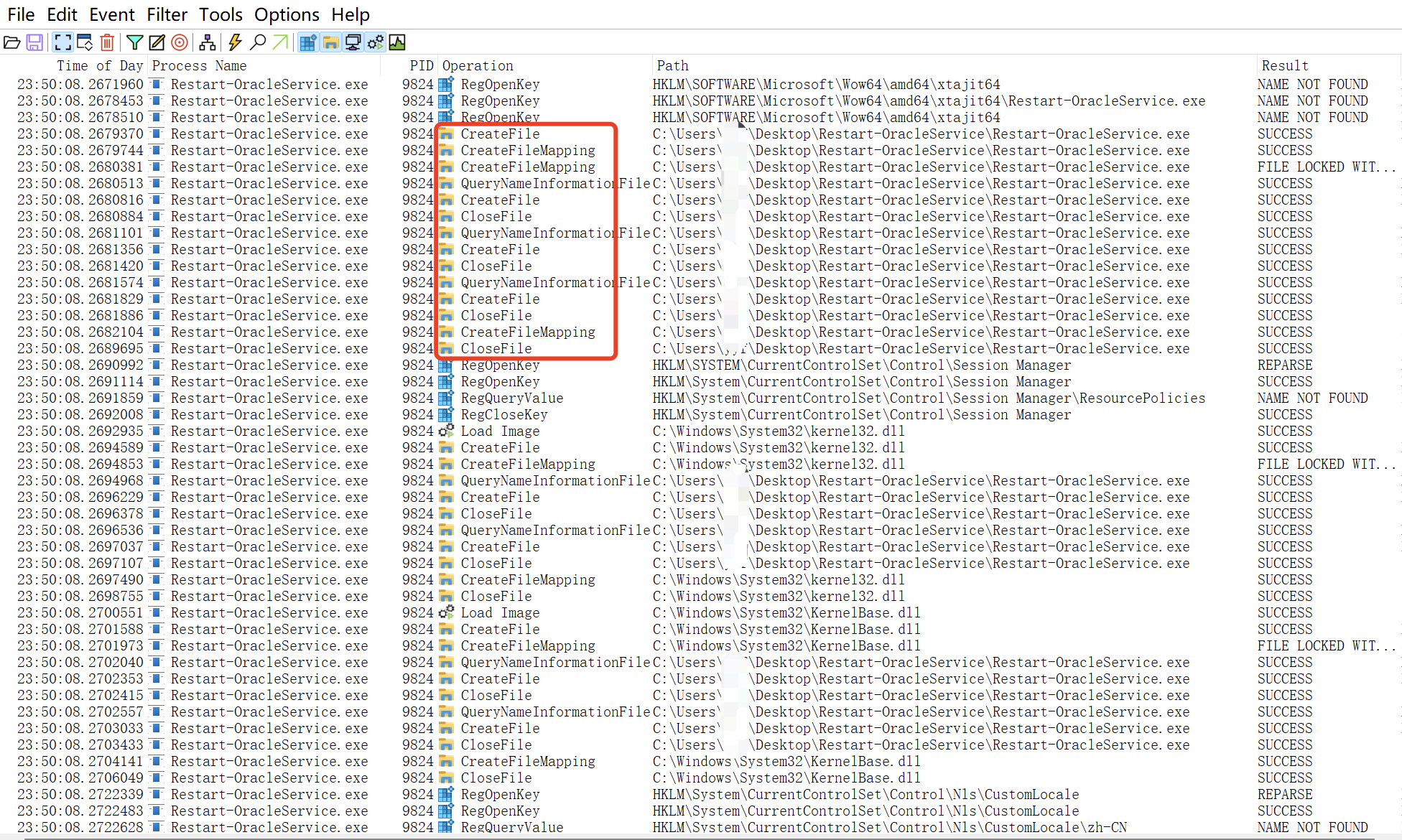This screenshot has width=1402, height=840.
Task: Click the Open log file icon
Action: (11, 43)
